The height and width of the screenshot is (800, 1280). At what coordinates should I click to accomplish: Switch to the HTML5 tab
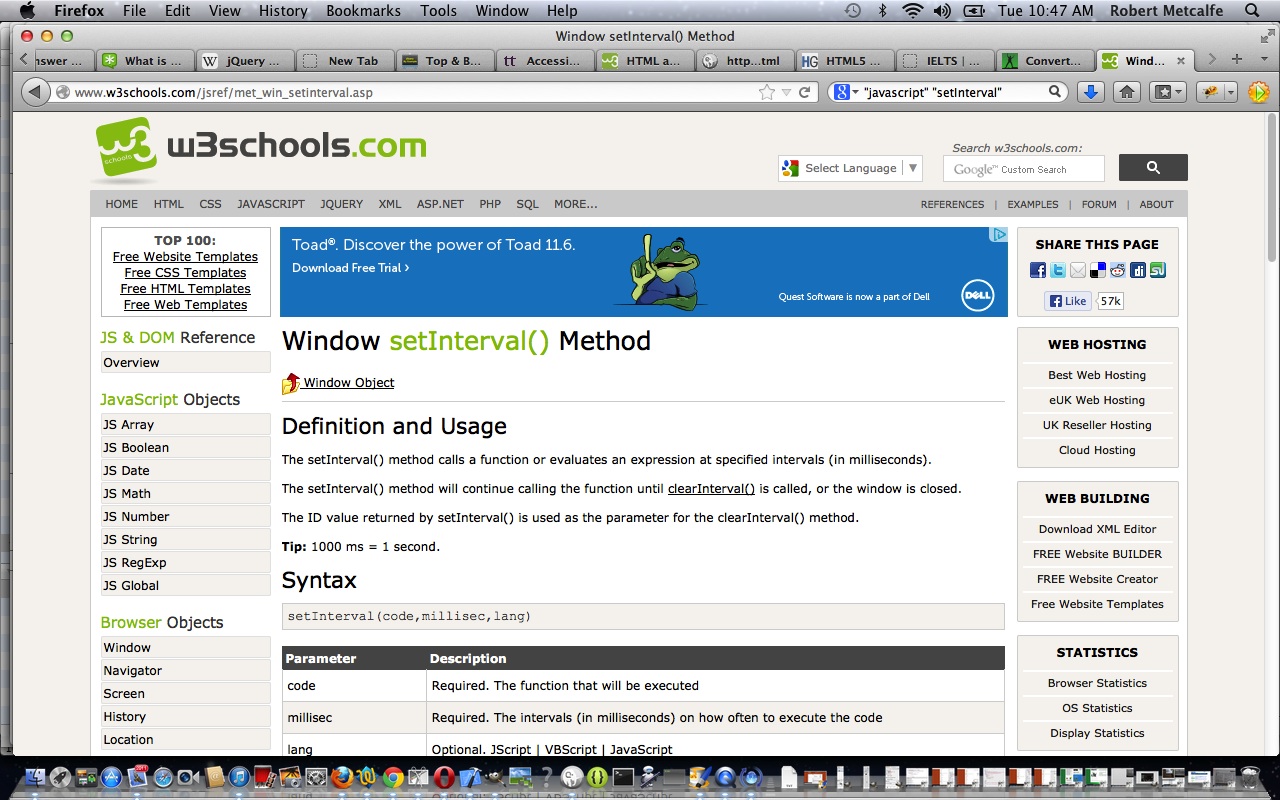(845, 60)
